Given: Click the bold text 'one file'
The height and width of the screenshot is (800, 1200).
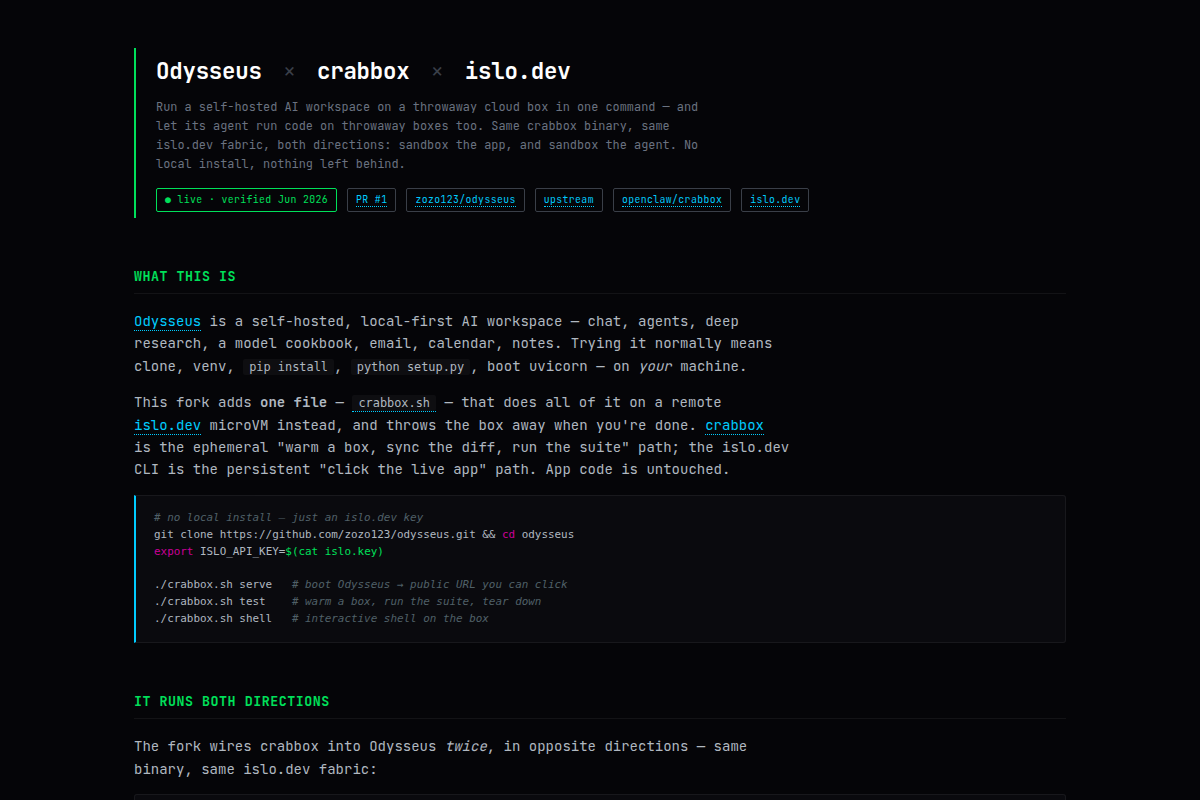Looking at the screenshot, I should (293, 402).
